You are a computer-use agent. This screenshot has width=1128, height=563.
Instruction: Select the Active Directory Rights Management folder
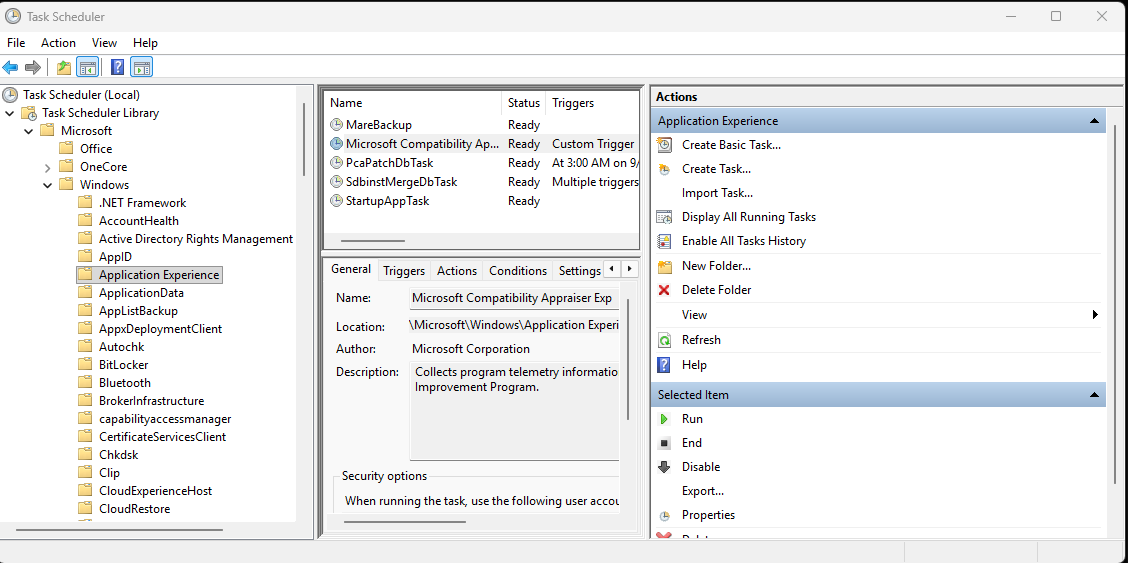[196, 239]
